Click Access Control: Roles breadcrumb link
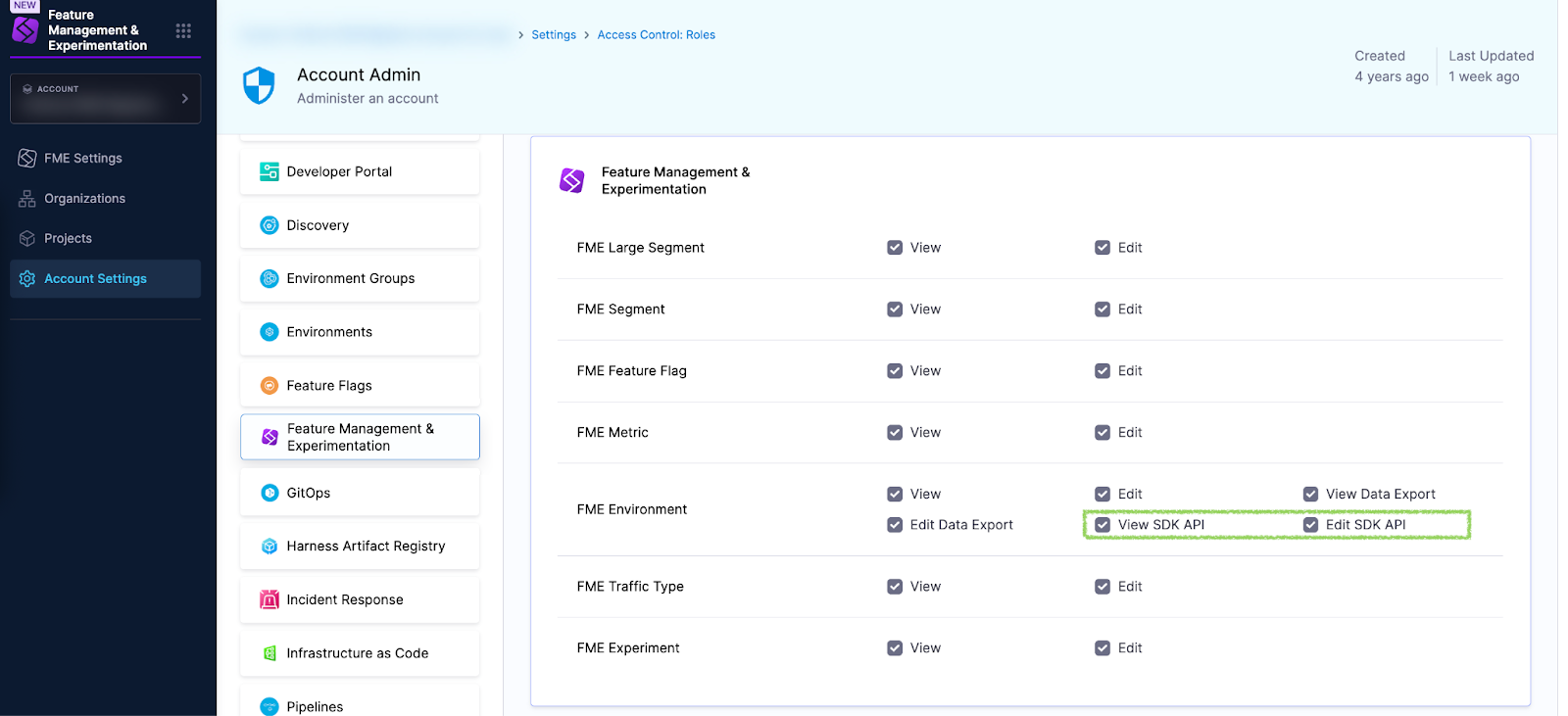Screen dimensions: 1568x716 point(656,35)
